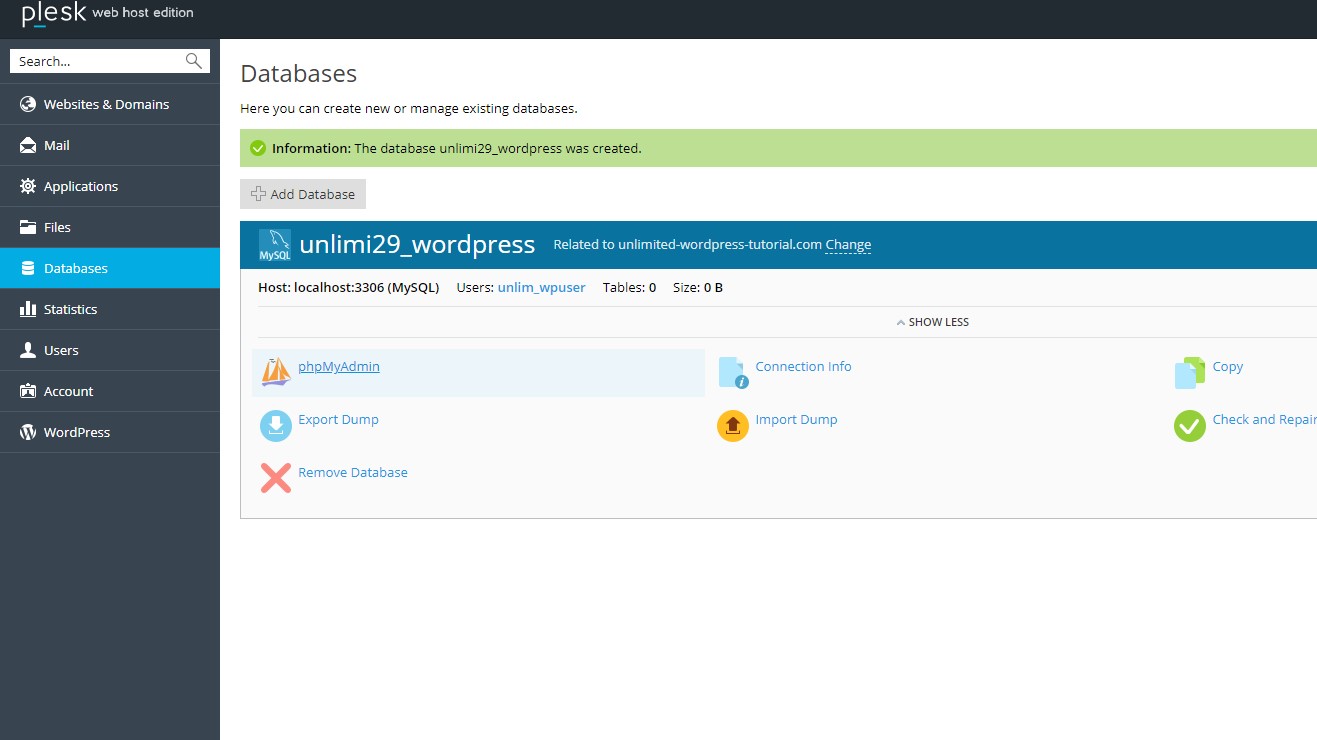
Task: Open Connection Info for the database
Action: [803, 366]
